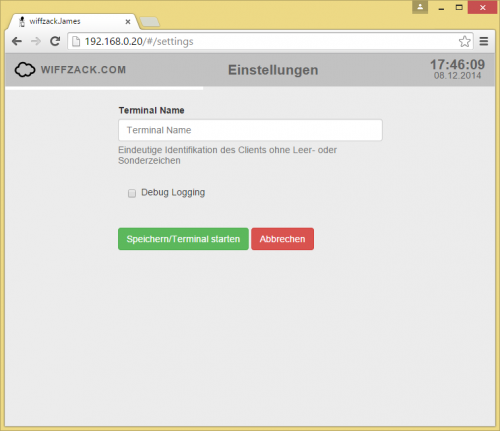500x431 pixels.
Task: Click the browser forward arrow
Action: pos(36,41)
